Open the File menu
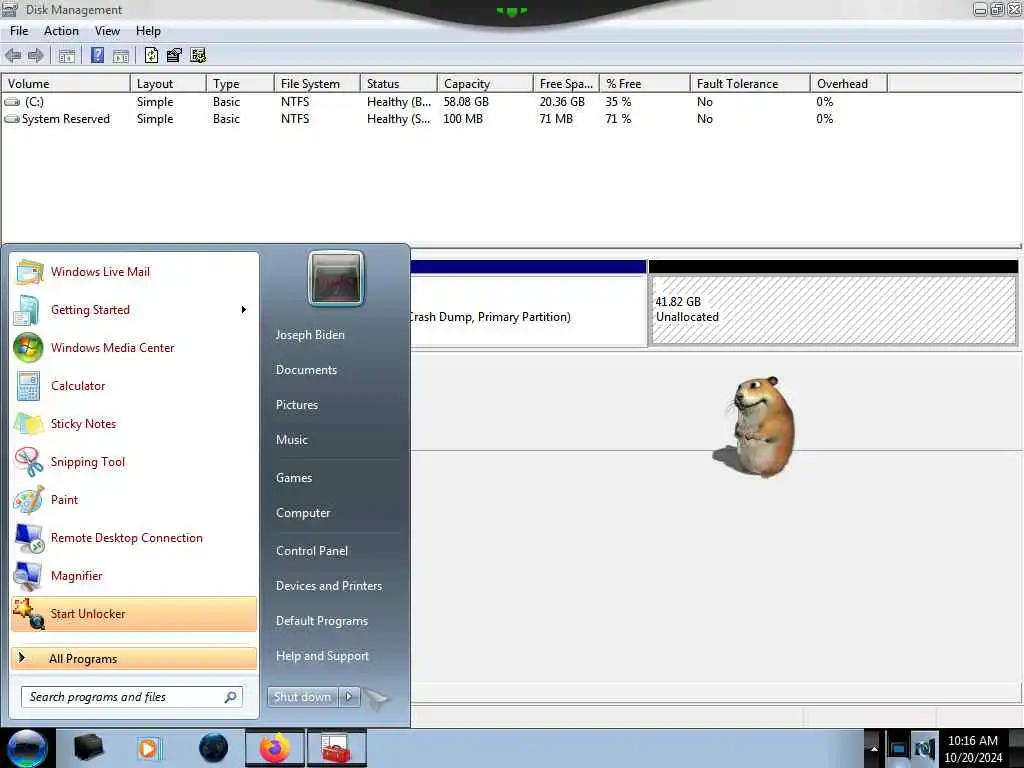The width and height of the screenshot is (1024, 768). tap(19, 31)
